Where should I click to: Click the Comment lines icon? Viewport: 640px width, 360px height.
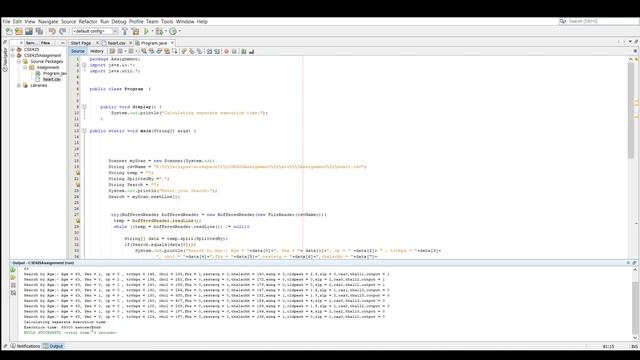244,51
